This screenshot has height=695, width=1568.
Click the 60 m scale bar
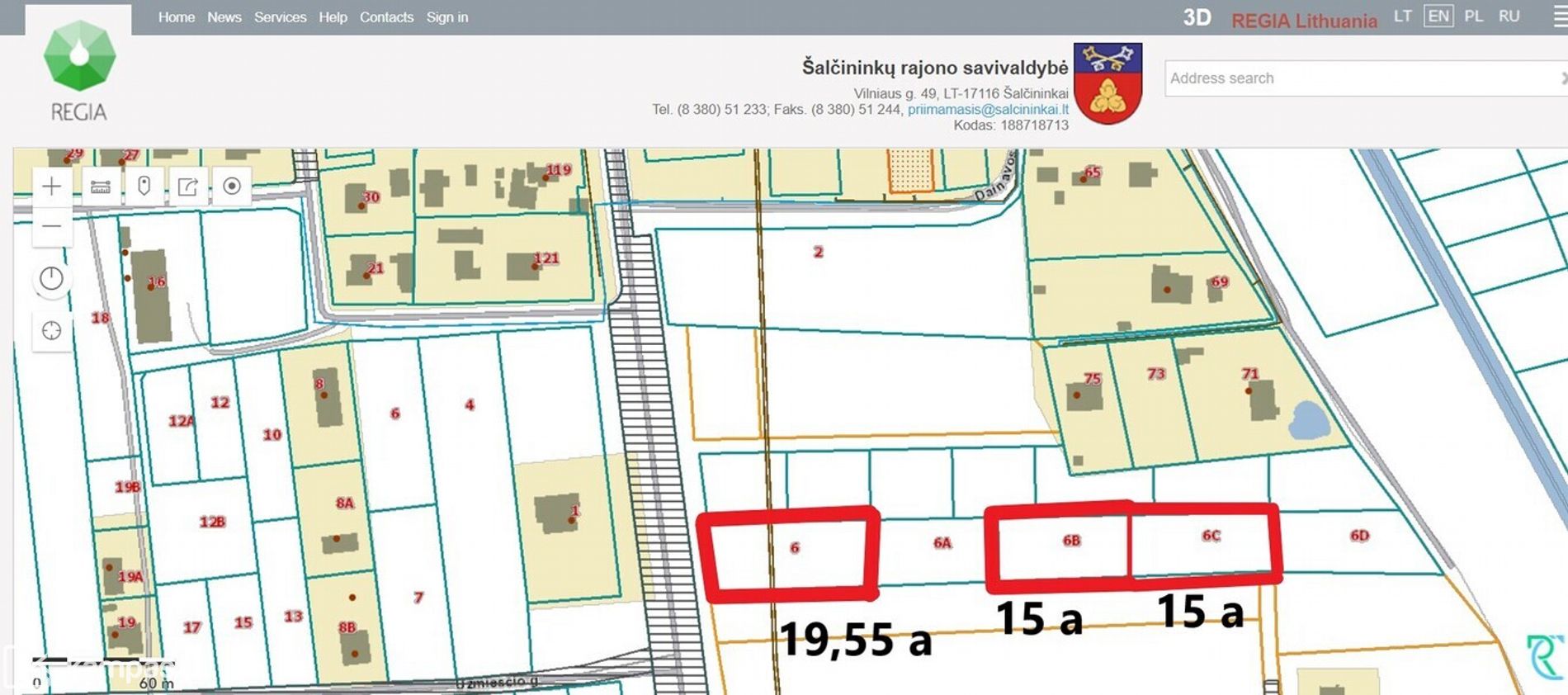[x=103, y=672]
